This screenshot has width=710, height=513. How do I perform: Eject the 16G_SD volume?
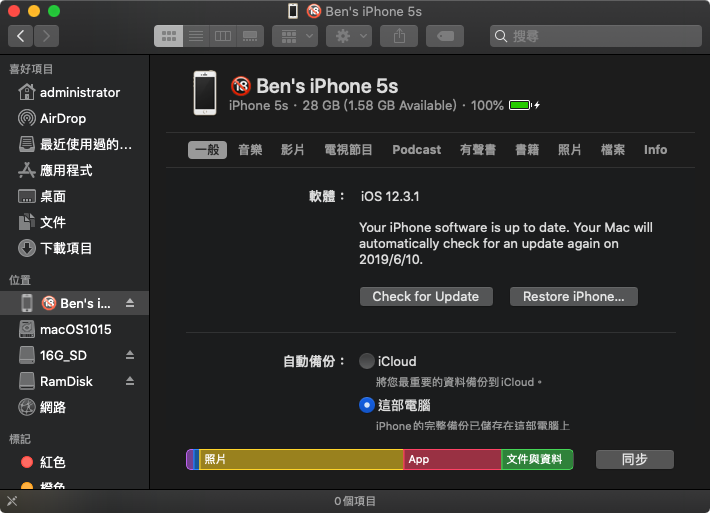pyautogui.click(x=130, y=355)
